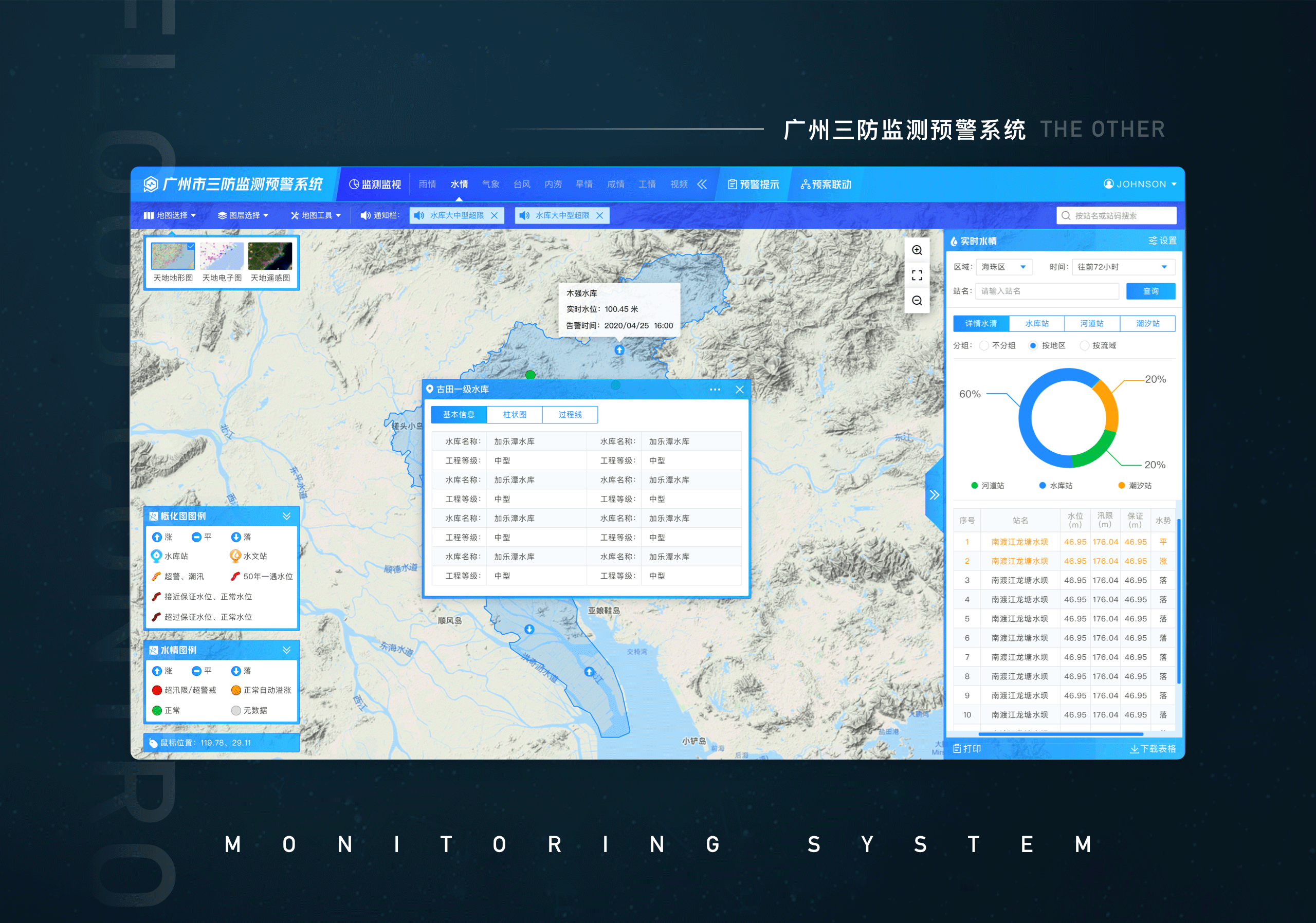Open more options ellipsis in 古田一级水库 dialog
This screenshot has width=1316, height=923.
715,390
